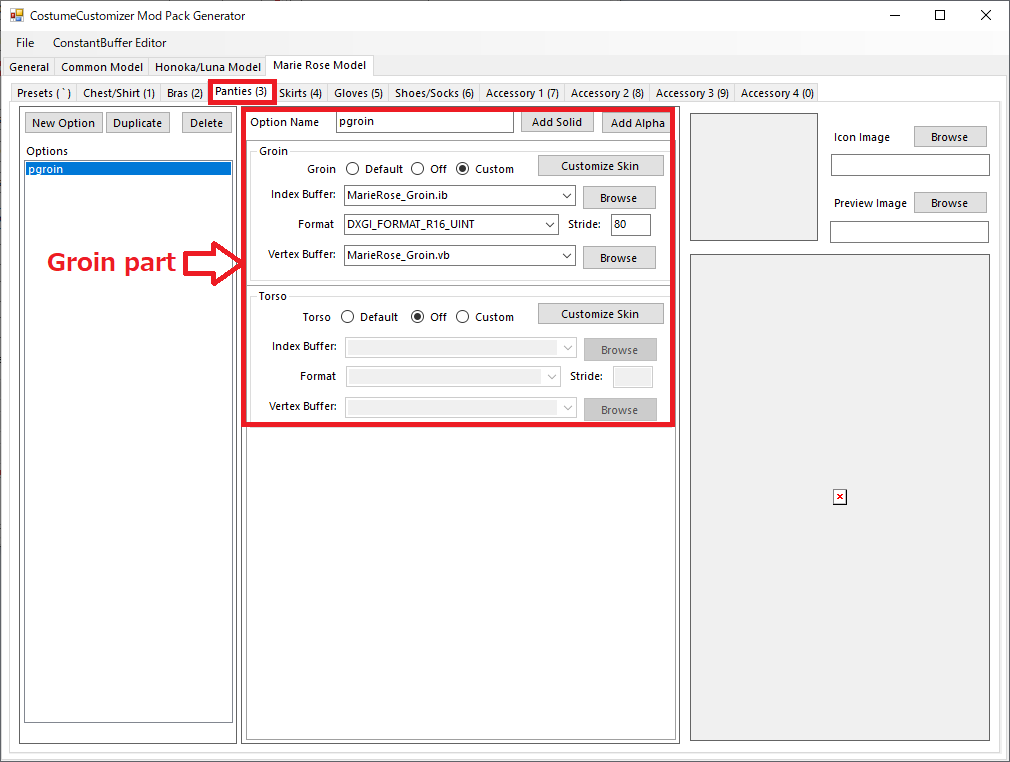Screen dimensions: 1010x762
Task: Click Add Solid button
Action: point(557,122)
